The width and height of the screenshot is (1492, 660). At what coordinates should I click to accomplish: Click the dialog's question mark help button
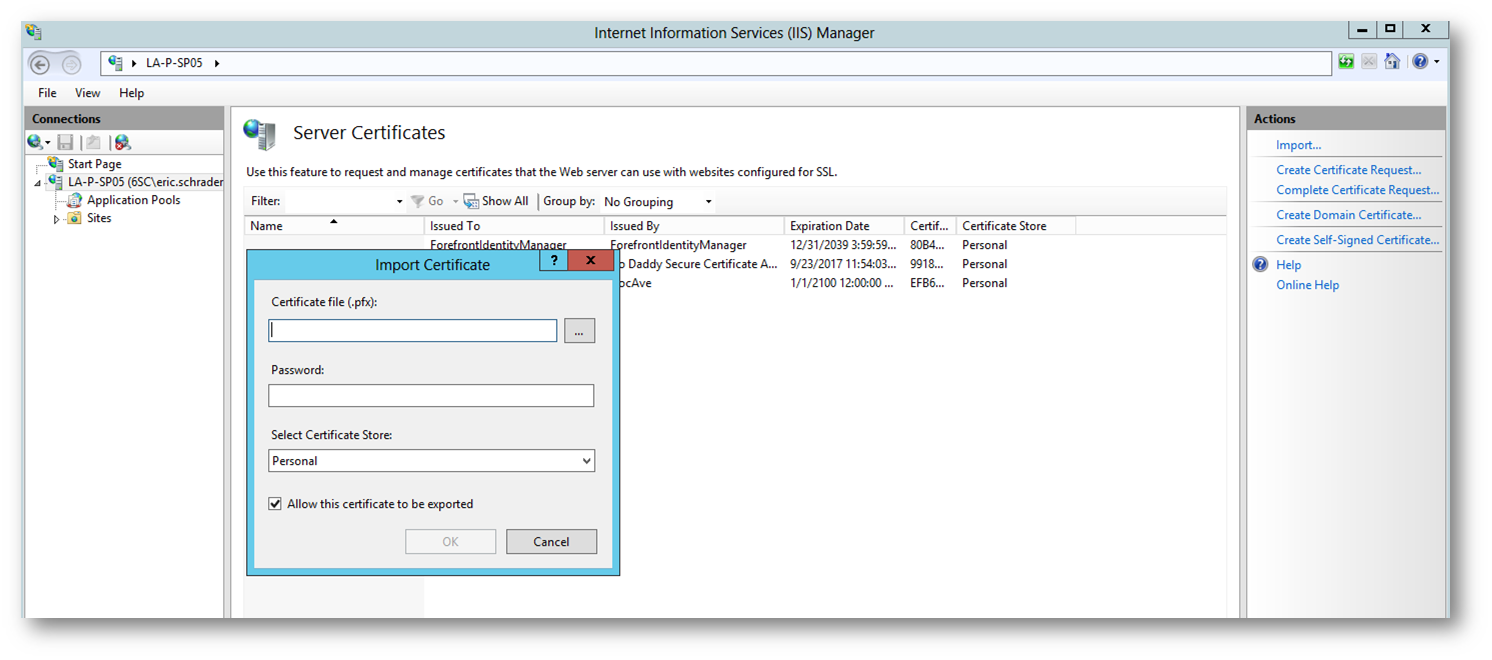(x=554, y=261)
